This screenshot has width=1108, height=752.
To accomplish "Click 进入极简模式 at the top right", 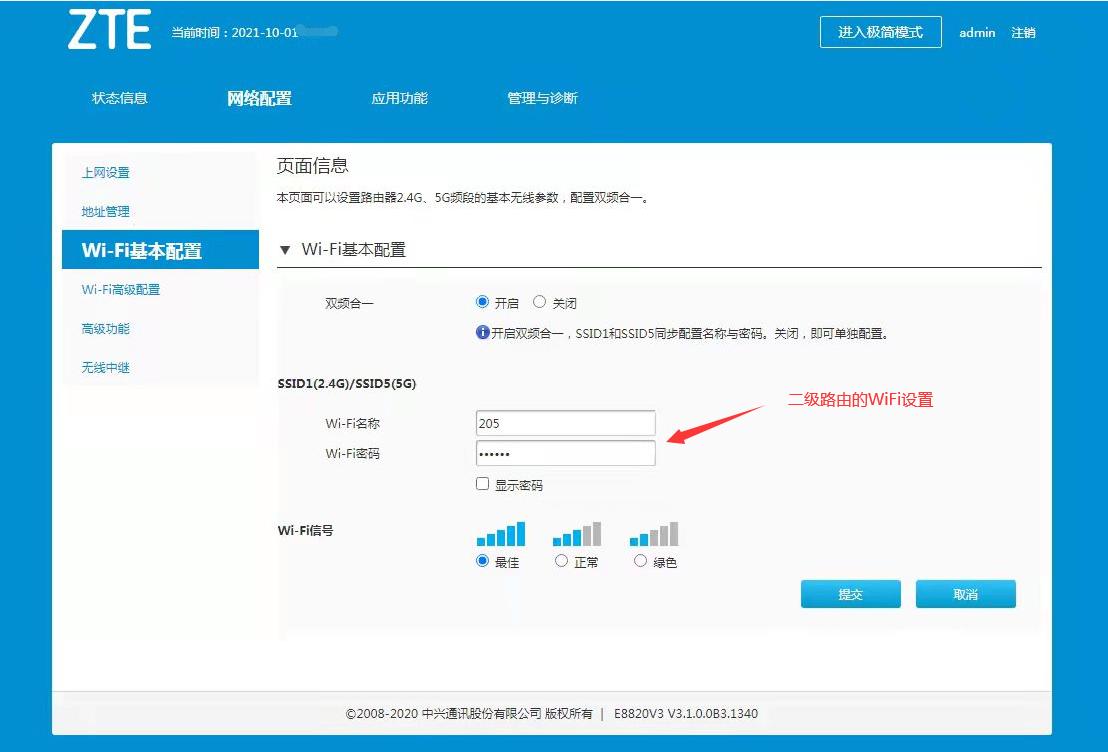I will (x=880, y=32).
